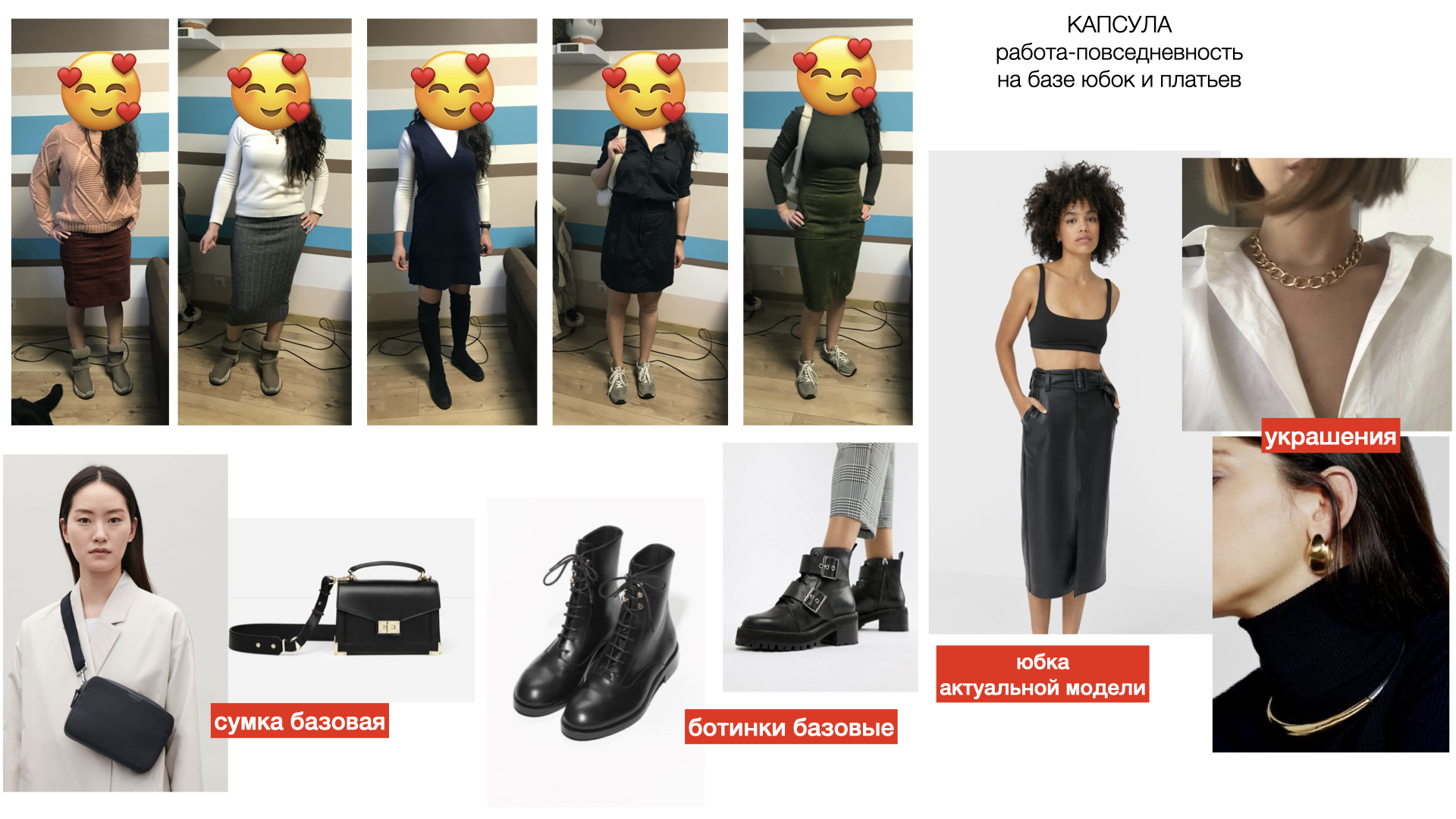Screen dimensions: 1456x819
Task: Select the woman with crossbody bag image
Action: (115, 623)
